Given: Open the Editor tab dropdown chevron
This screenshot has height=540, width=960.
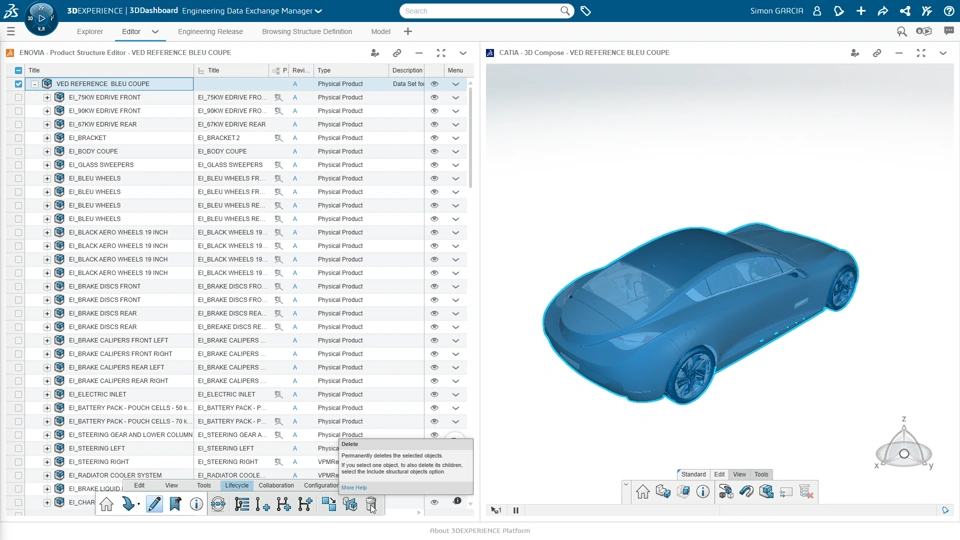Looking at the screenshot, I should pos(155,31).
